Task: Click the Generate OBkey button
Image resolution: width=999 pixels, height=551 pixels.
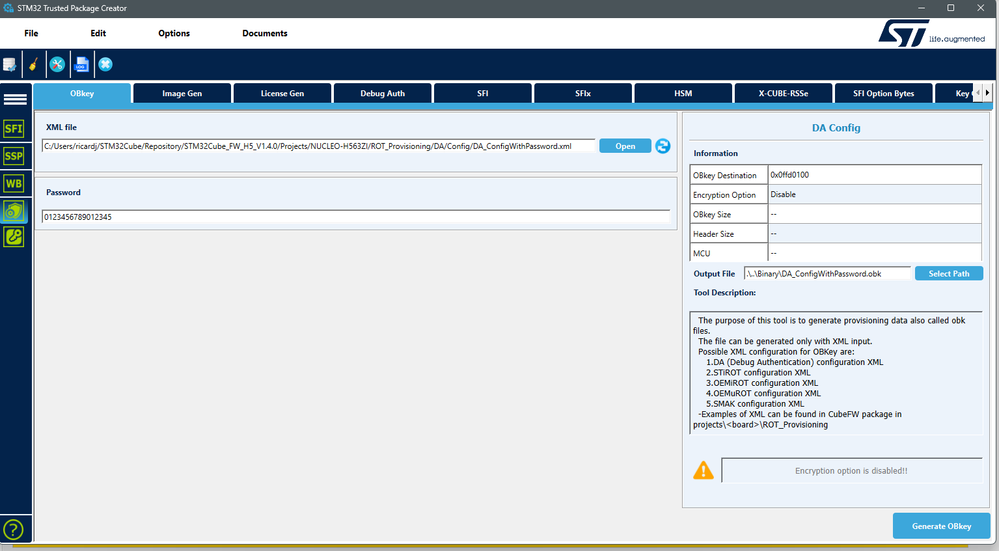Action: point(941,526)
